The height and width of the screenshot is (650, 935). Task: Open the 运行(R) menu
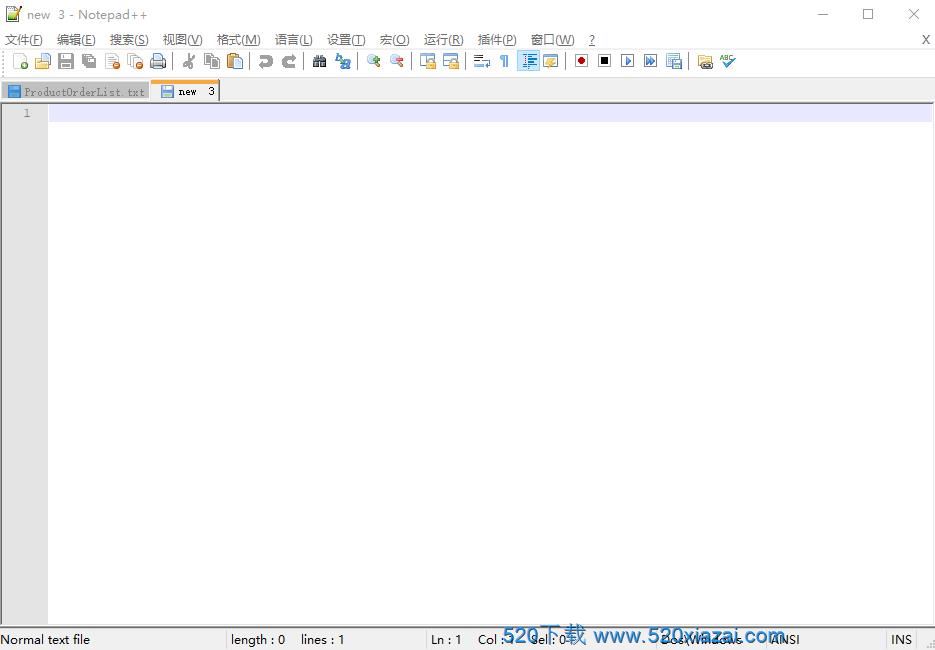click(x=444, y=40)
